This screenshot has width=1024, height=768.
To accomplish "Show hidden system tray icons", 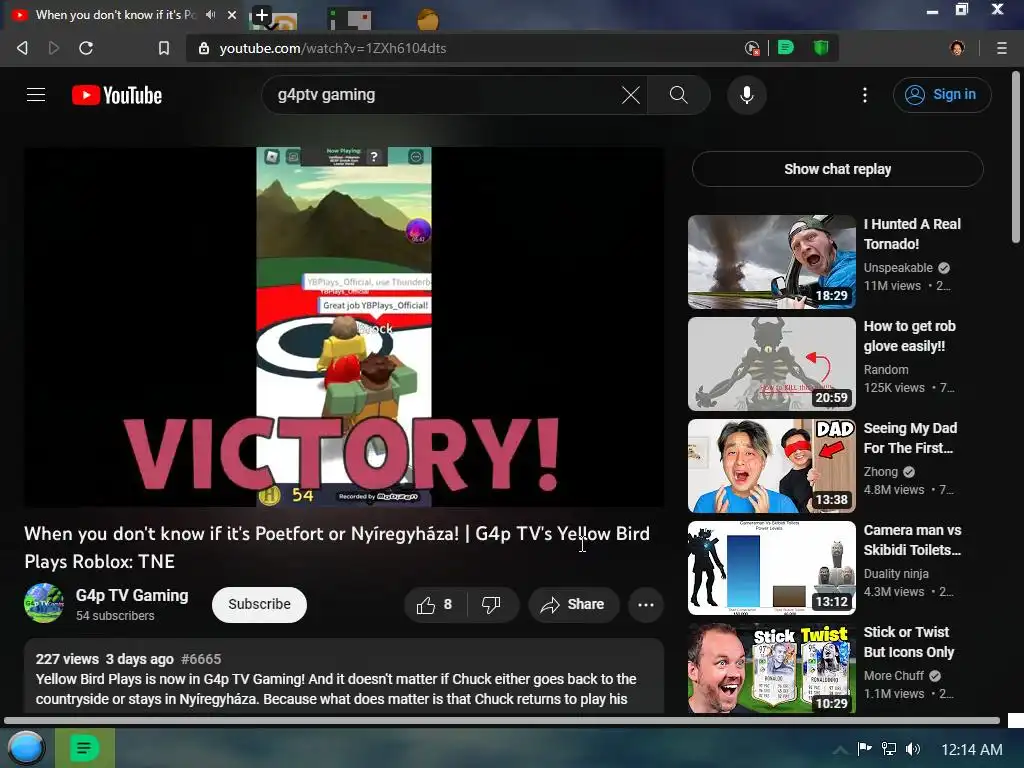I will point(840,750).
